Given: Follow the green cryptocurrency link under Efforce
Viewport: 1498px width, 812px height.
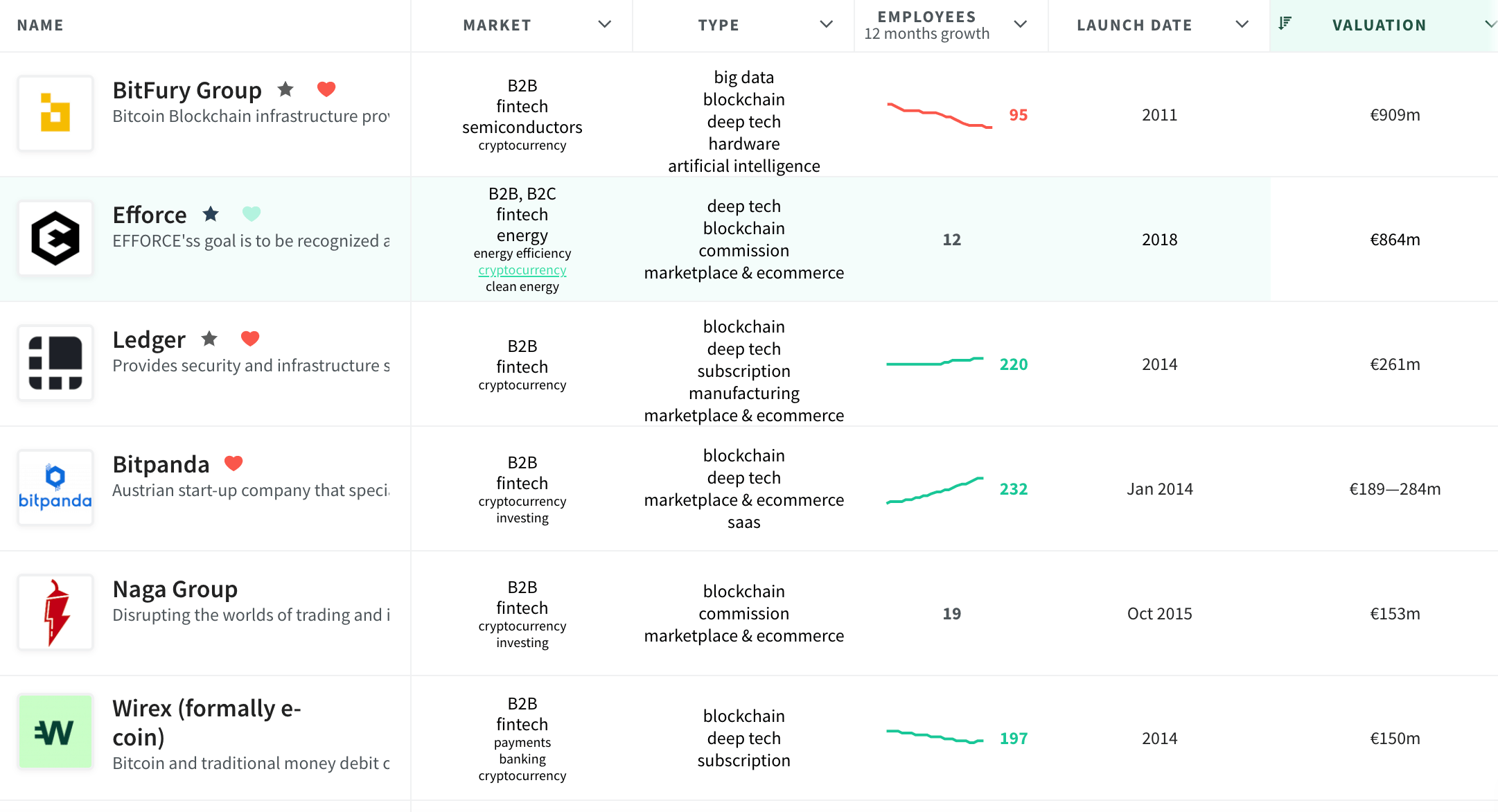Looking at the screenshot, I should pos(522,270).
